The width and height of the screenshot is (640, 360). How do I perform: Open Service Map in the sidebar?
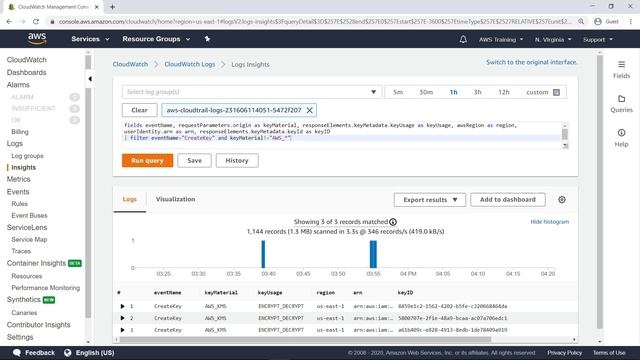point(29,240)
